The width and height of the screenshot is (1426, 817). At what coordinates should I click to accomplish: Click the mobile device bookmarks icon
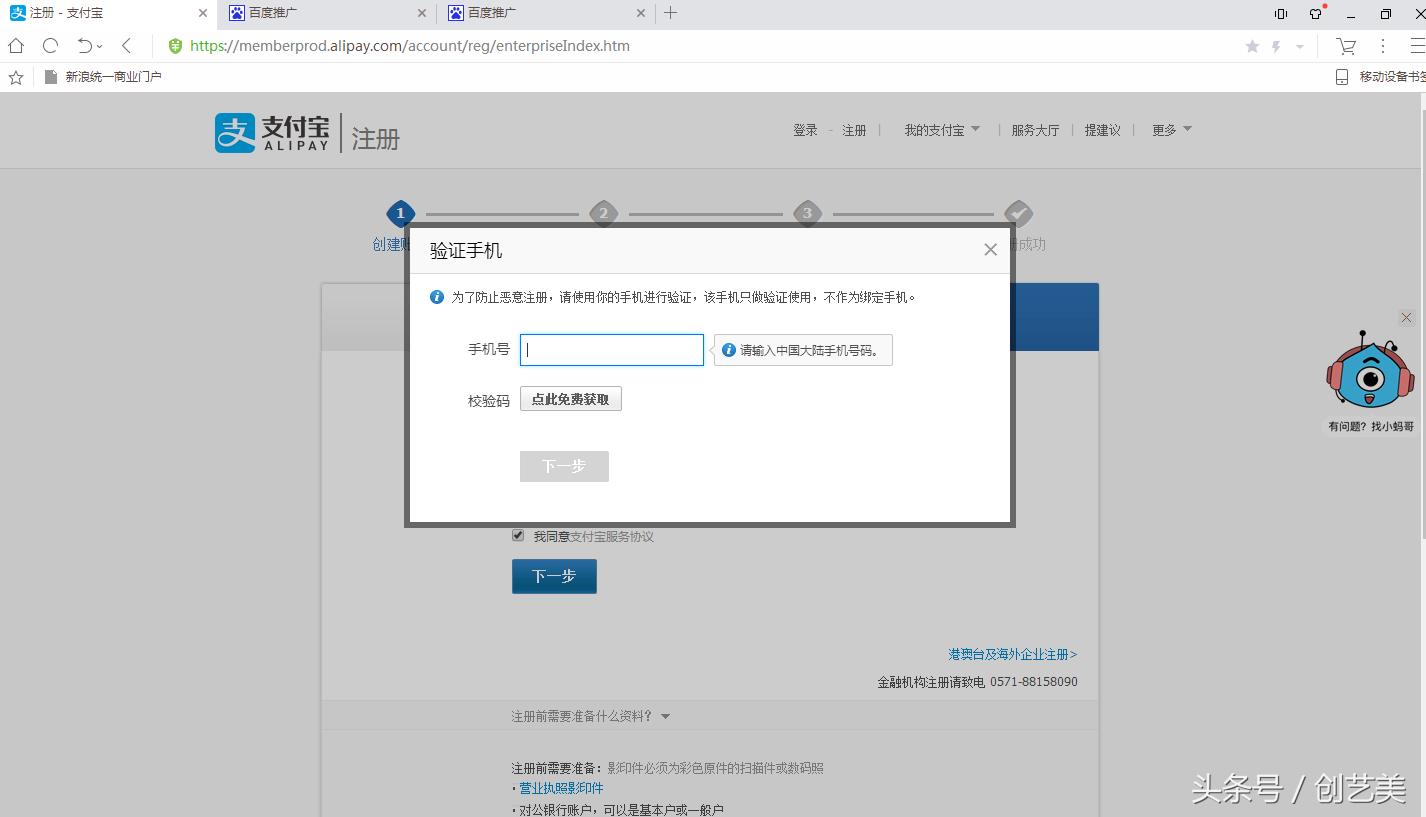1341,75
